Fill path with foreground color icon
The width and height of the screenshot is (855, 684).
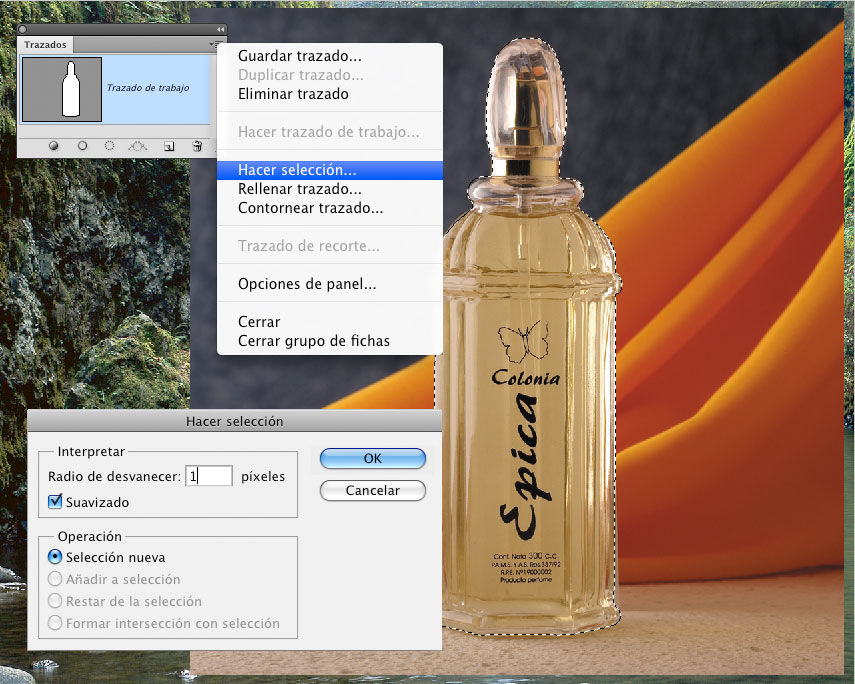[53, 146]
